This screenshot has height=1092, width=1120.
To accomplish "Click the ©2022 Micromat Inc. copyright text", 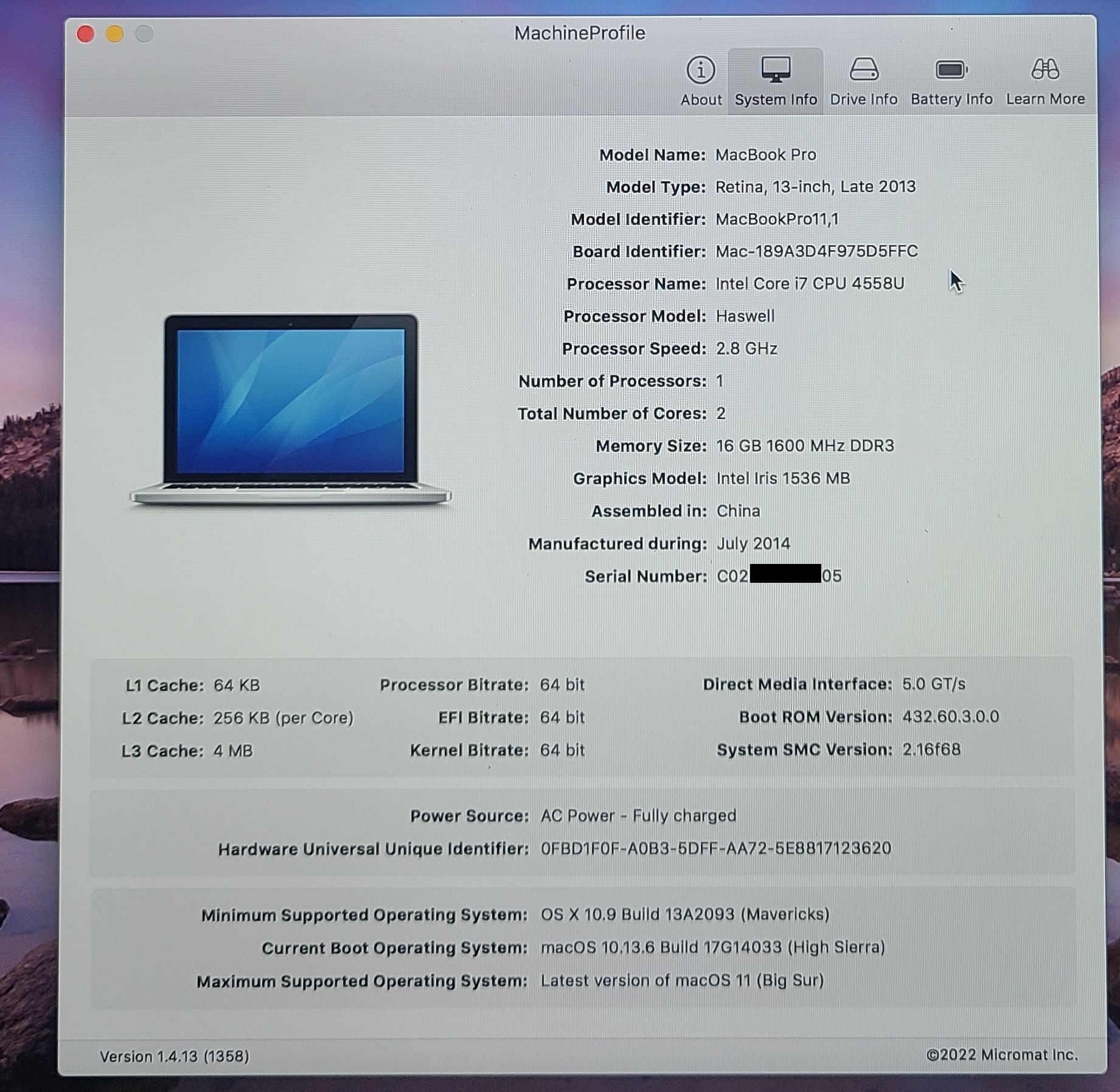I will 1001,1054.
